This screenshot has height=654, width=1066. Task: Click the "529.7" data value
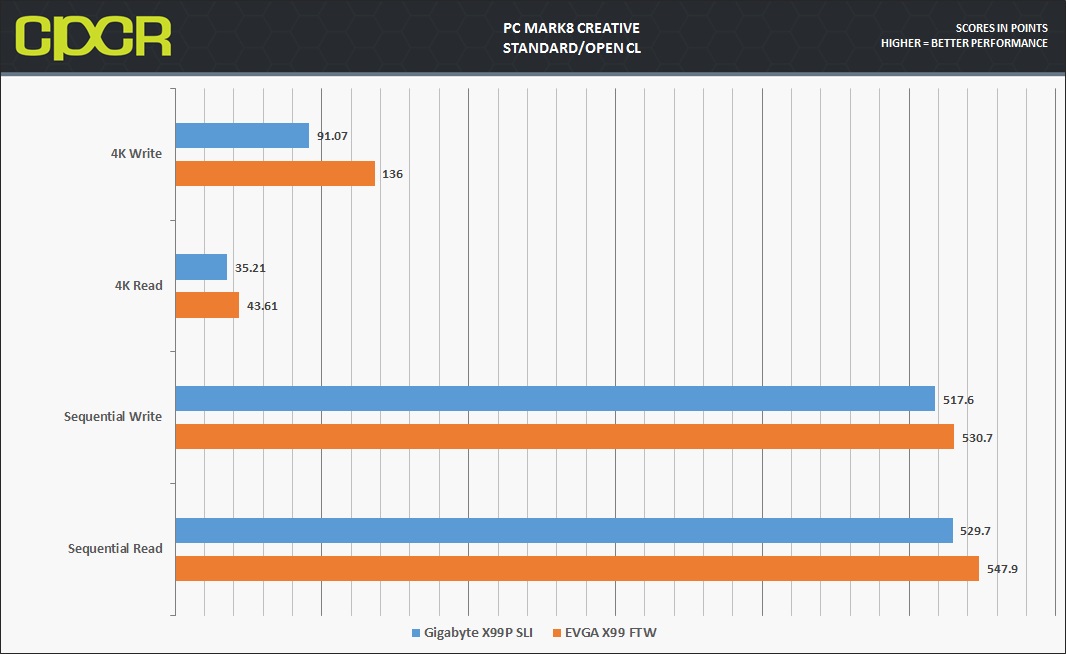pos(976,531)
